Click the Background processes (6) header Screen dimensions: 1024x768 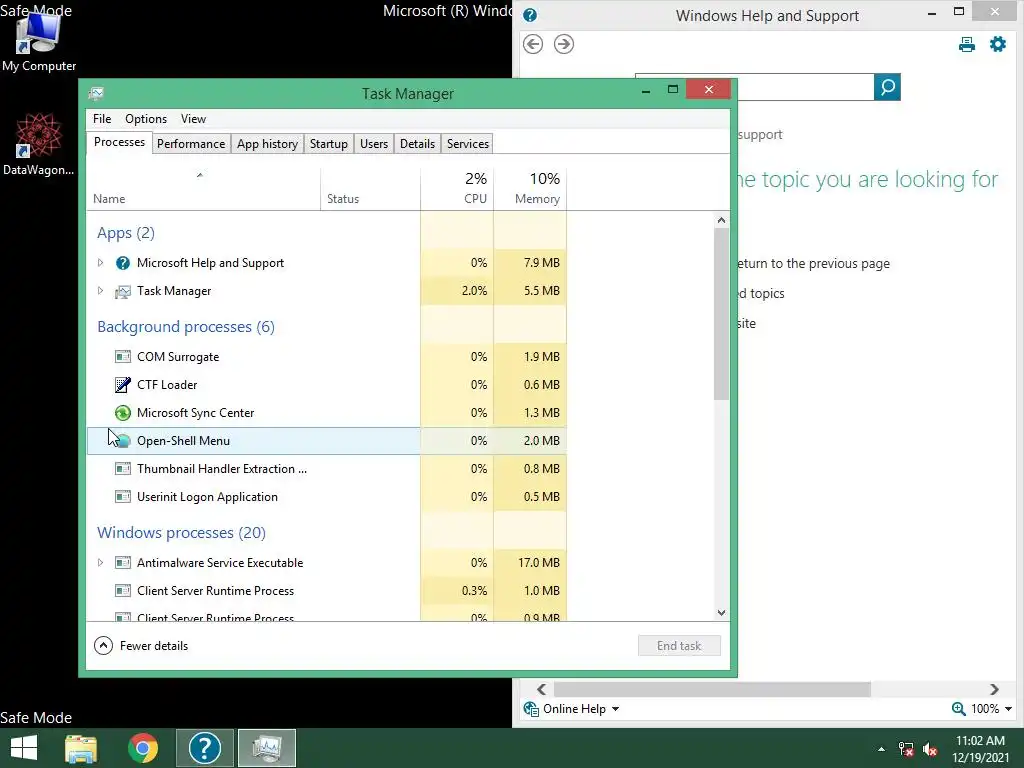point(186,327)
